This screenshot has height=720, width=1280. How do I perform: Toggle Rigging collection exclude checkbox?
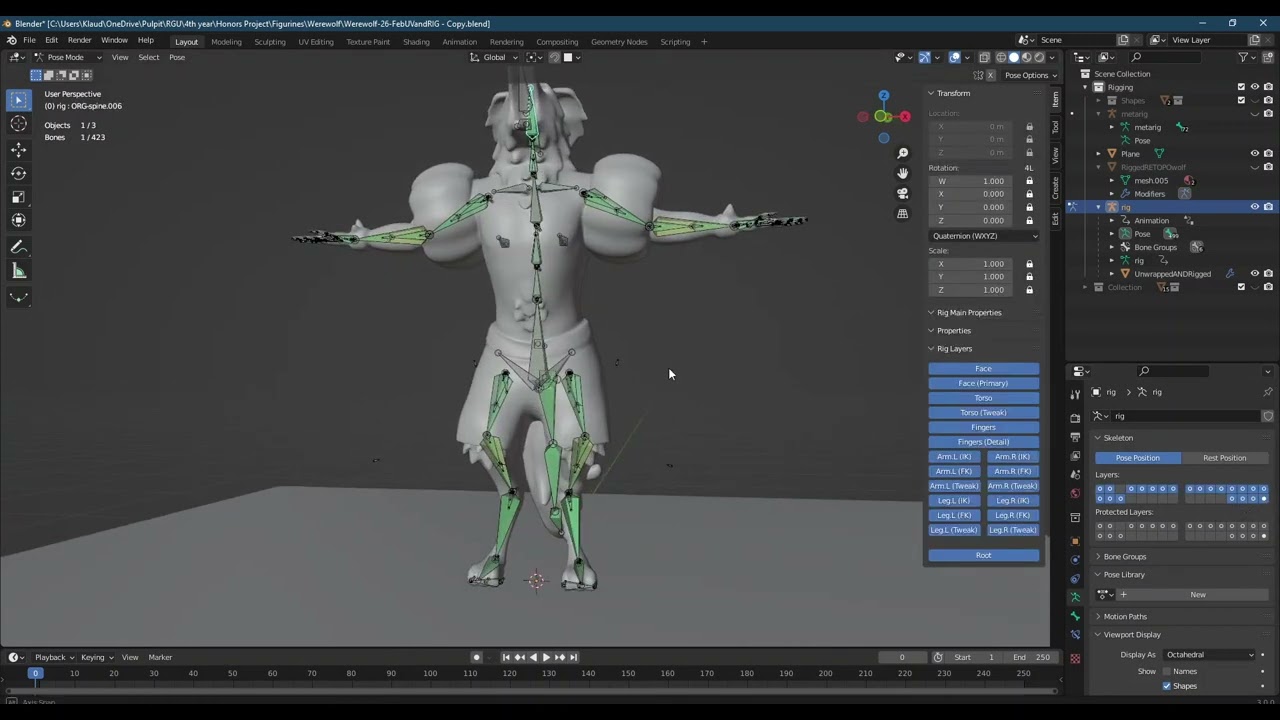[x=1241, y=87]
